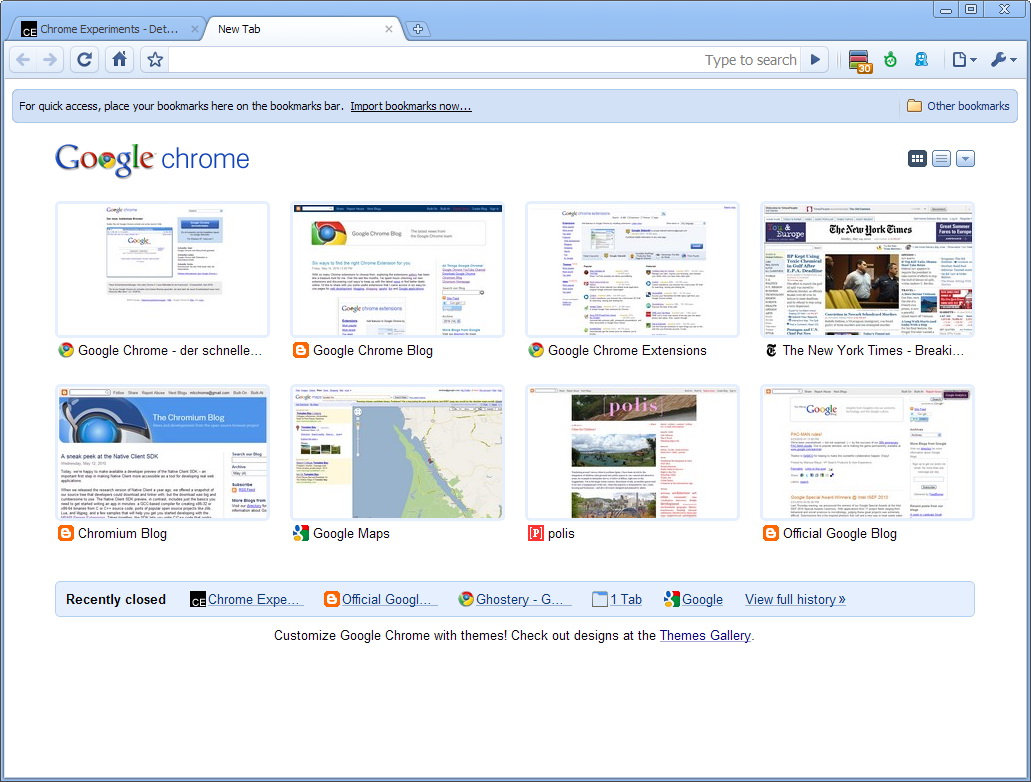Open the Google Maps thumbnail
The image size is (1031, 782).
tap(398, 452)
